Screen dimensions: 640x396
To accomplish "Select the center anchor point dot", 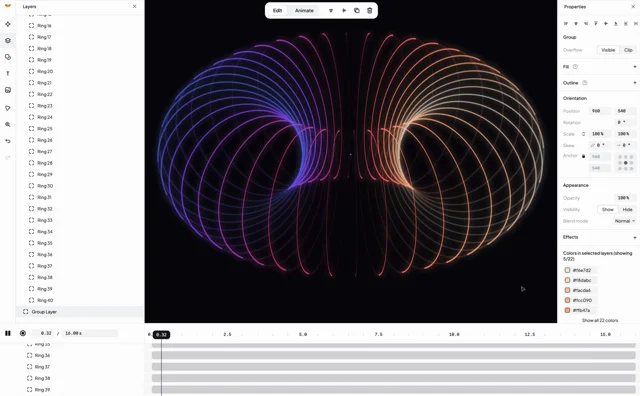I will (626, 163).
